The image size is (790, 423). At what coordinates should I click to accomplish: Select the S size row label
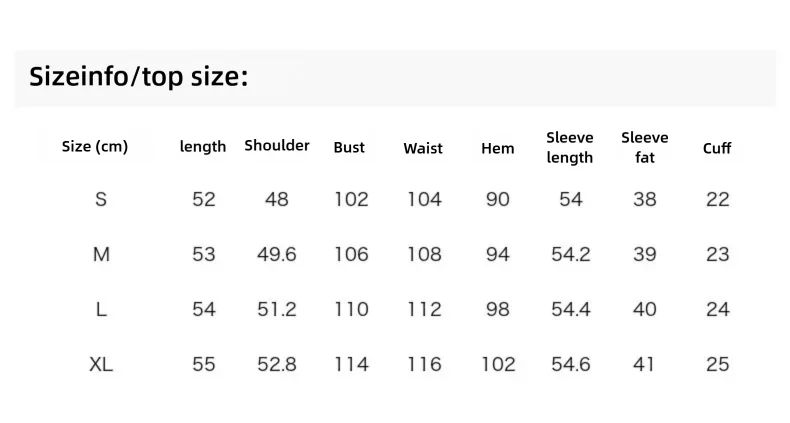101,199
